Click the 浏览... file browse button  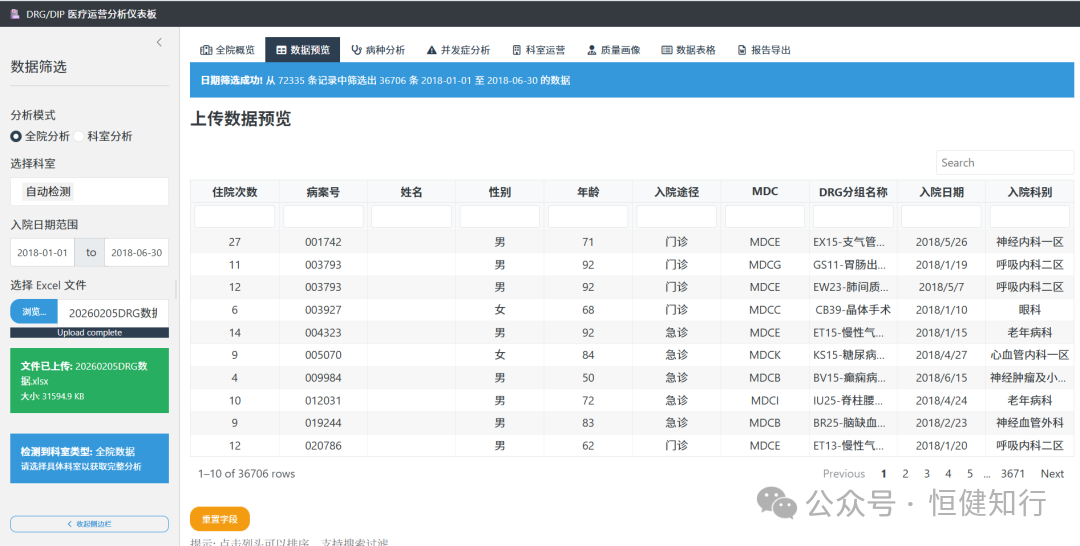point(34,312)
